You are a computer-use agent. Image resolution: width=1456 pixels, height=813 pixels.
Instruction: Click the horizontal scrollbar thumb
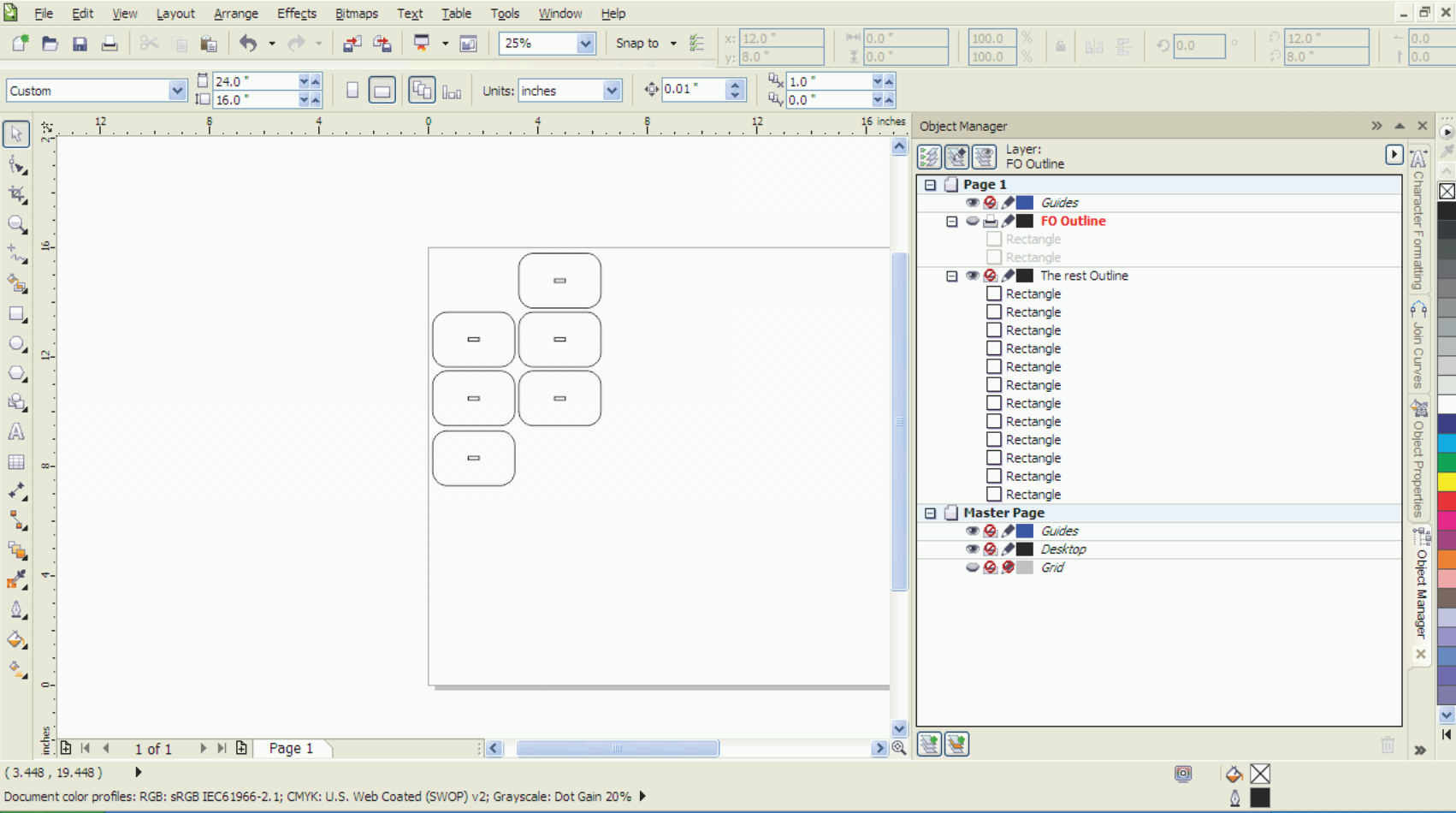pos(617,748)
